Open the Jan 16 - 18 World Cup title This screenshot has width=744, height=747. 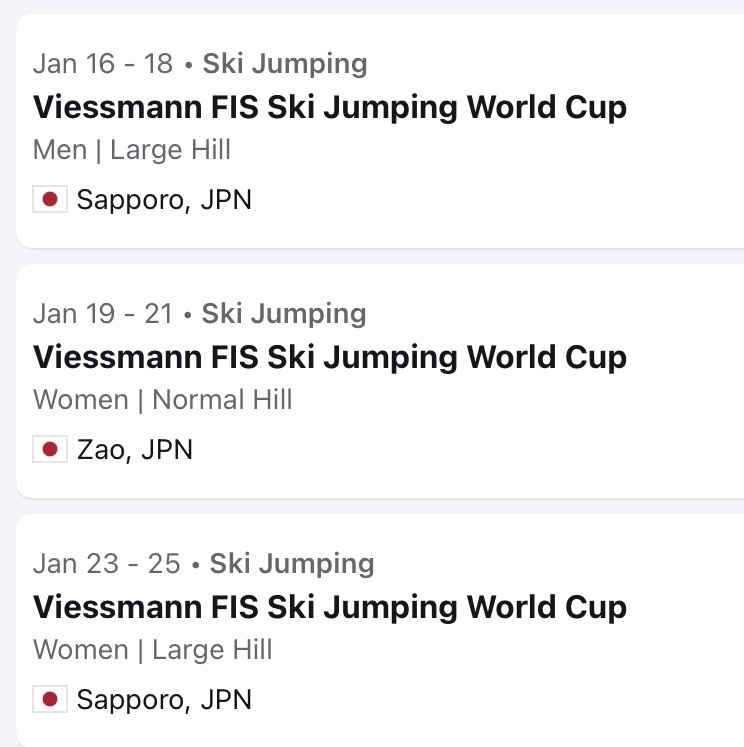click(x=330, y=107)
